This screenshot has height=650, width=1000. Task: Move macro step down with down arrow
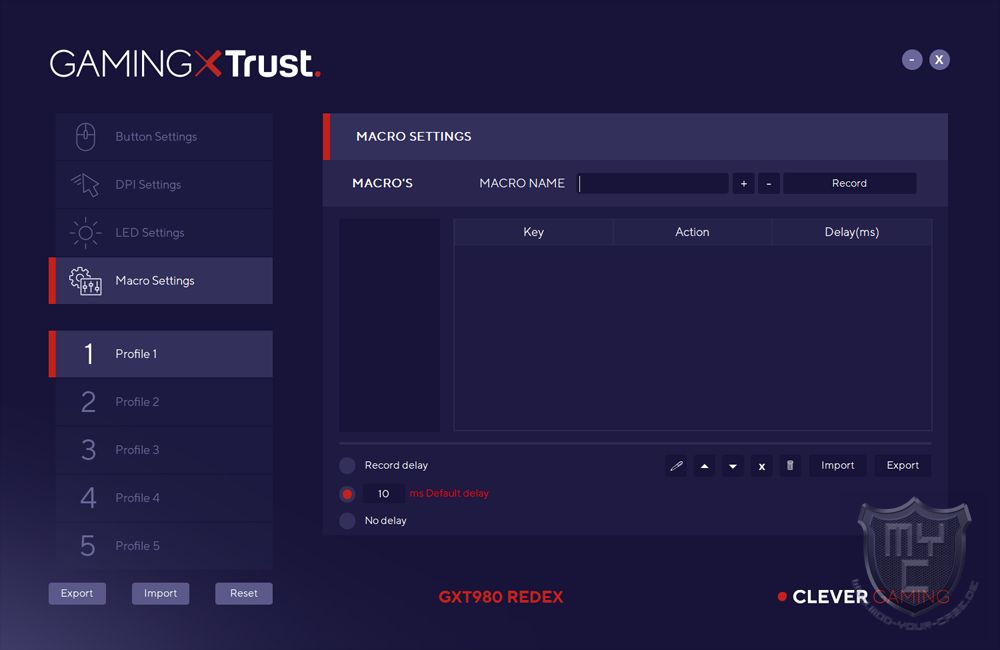[x=733, y=466]
